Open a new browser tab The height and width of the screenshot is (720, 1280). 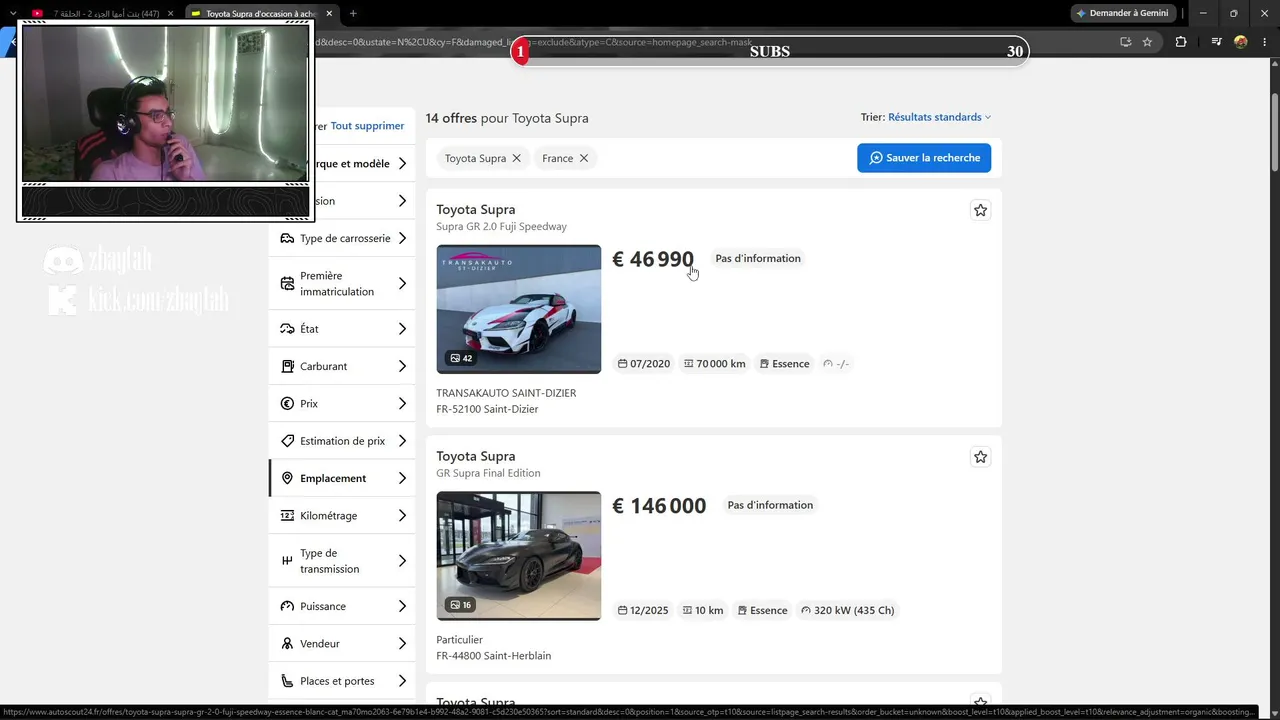pyautogui.click(x=353, y=13)
